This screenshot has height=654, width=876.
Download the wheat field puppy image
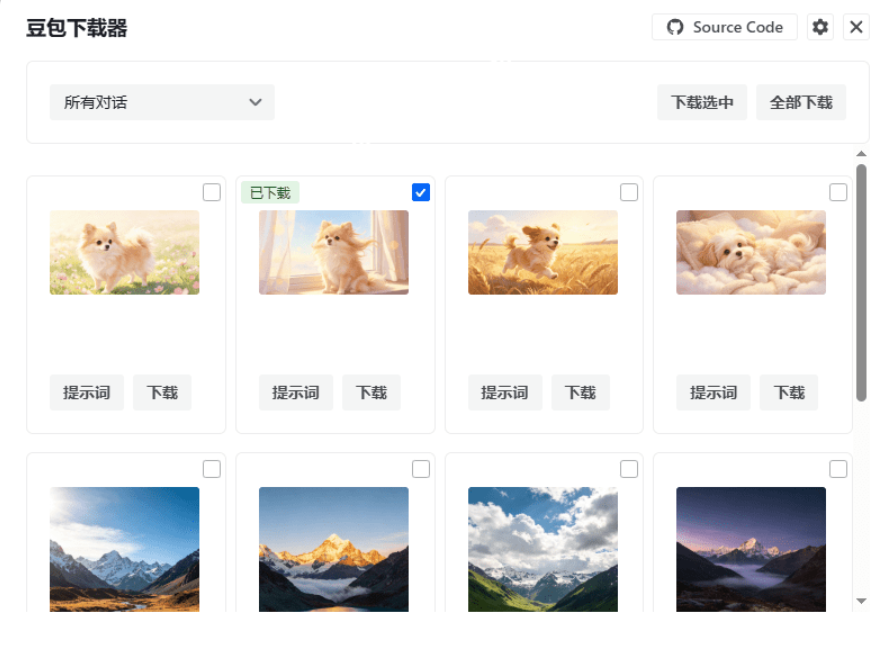580,393
